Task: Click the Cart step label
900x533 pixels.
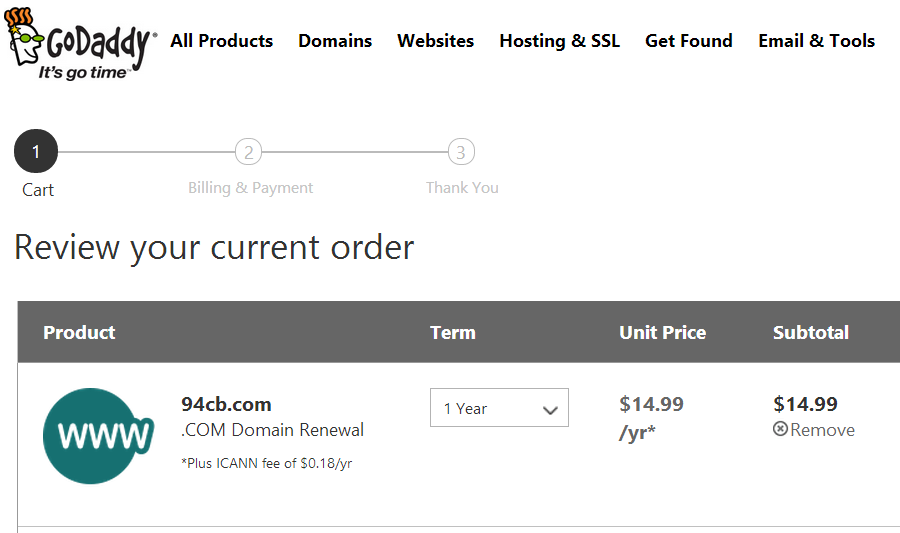Action: pyautogui.click(x=38, y=190)
